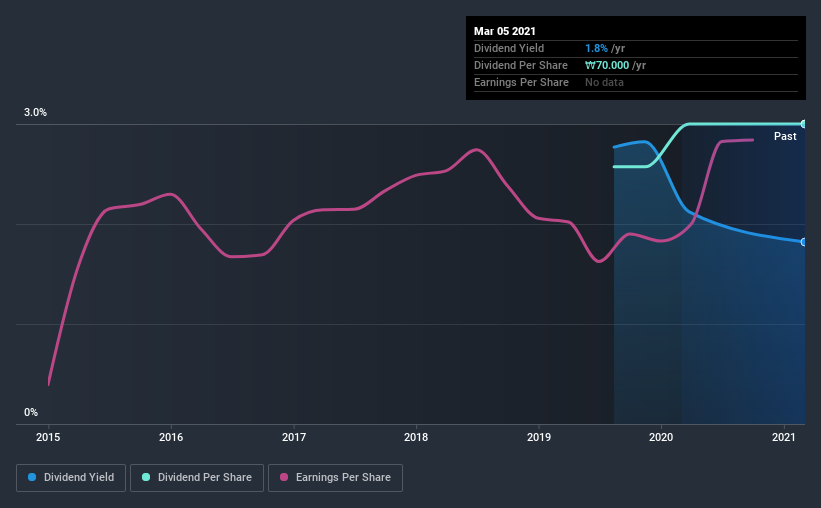Toggle the Dividend Yield legend button
The width and height of the screenshot is (821, 508).
(x=71, y=478)
